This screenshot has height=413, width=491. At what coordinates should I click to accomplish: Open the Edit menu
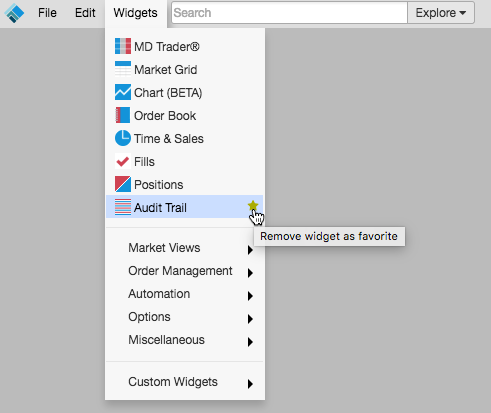(x=85, y=13)
